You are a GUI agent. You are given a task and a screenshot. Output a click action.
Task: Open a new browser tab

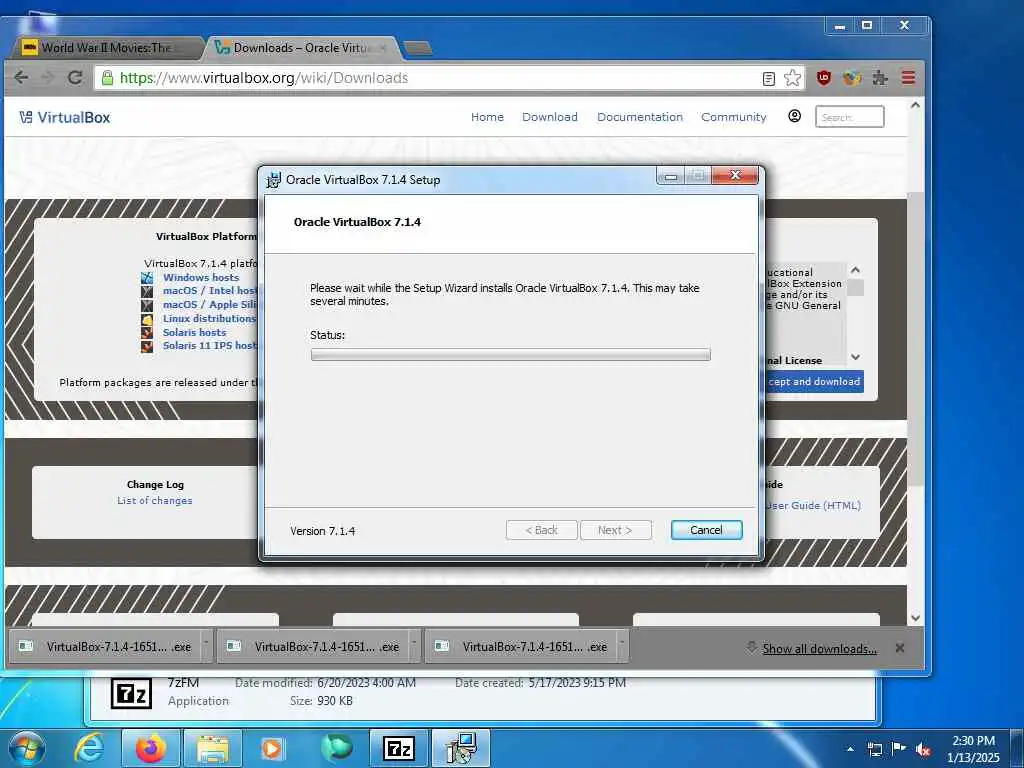click(x=417, y=48)
